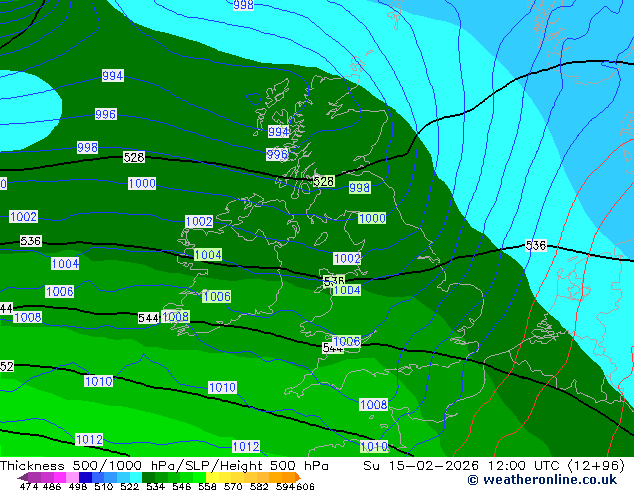Image resolution: width=634 pixels, height=490 pixels.
Task: Click the orange arrow tip at legend end
Action: 298,477
